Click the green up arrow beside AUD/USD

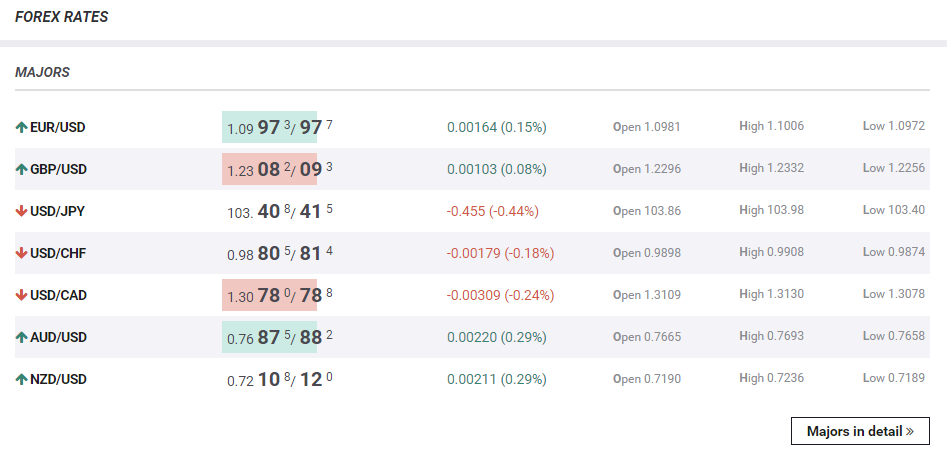pyautogui.click(x=21, y=337)
